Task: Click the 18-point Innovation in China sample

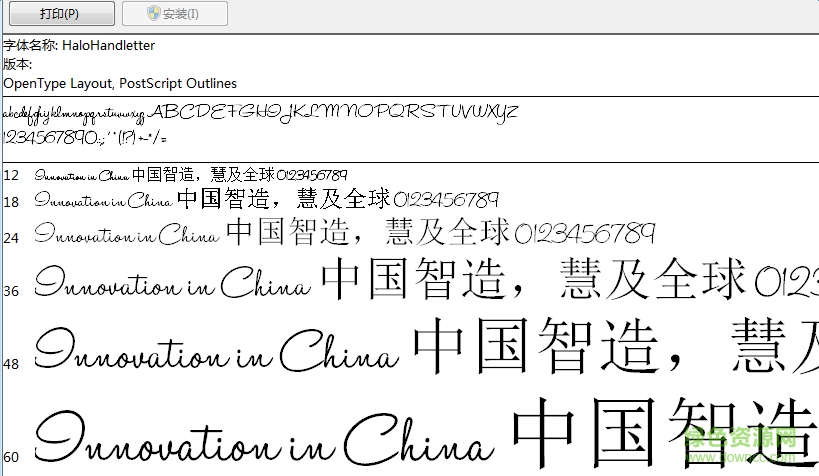Action: [x=103, y=200]
